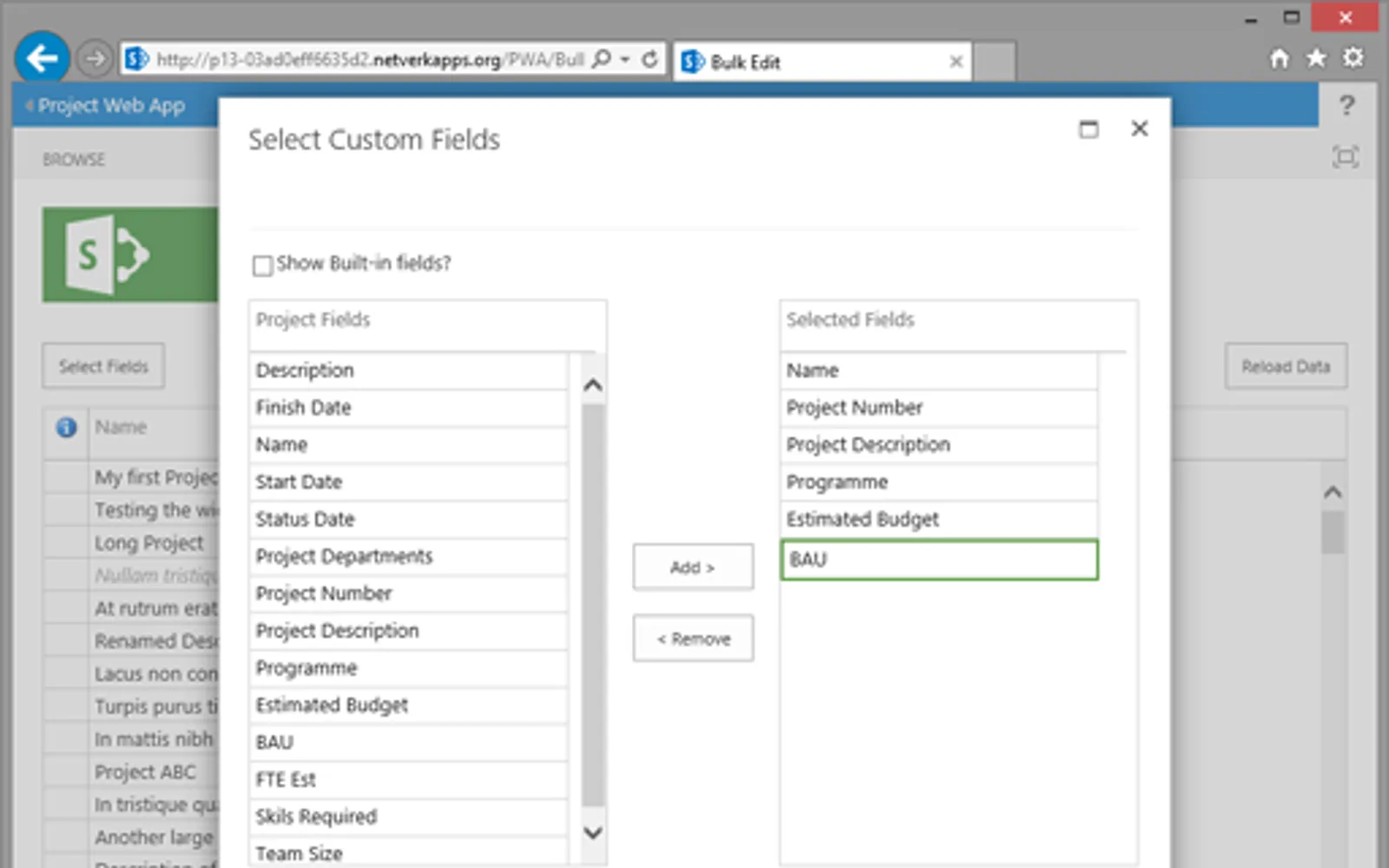
Task: Open browser tools gear icon
Action: (x=1353, y=58)
